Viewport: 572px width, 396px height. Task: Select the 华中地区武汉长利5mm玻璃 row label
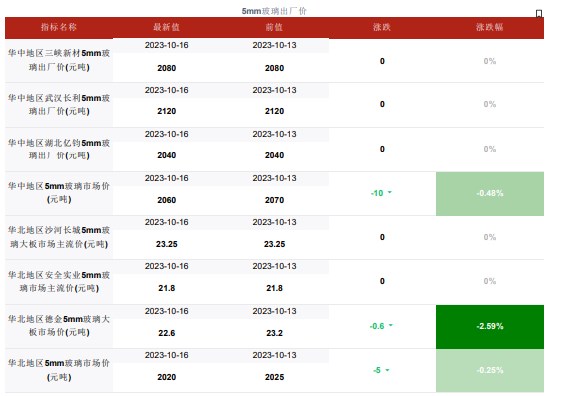pos(59,105)
